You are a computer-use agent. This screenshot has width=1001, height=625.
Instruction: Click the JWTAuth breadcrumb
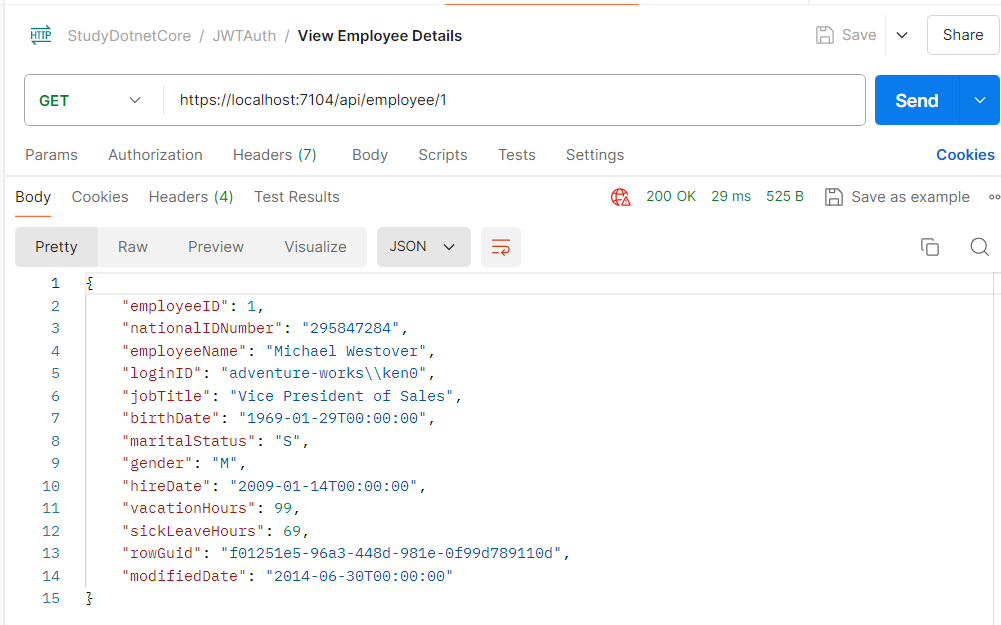coord(244,36)
